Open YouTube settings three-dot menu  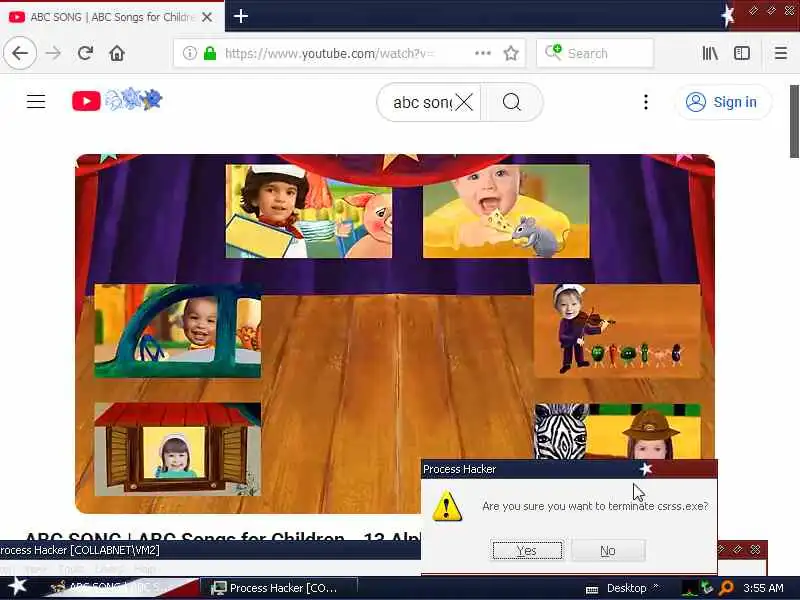click(x=646, y=102)
